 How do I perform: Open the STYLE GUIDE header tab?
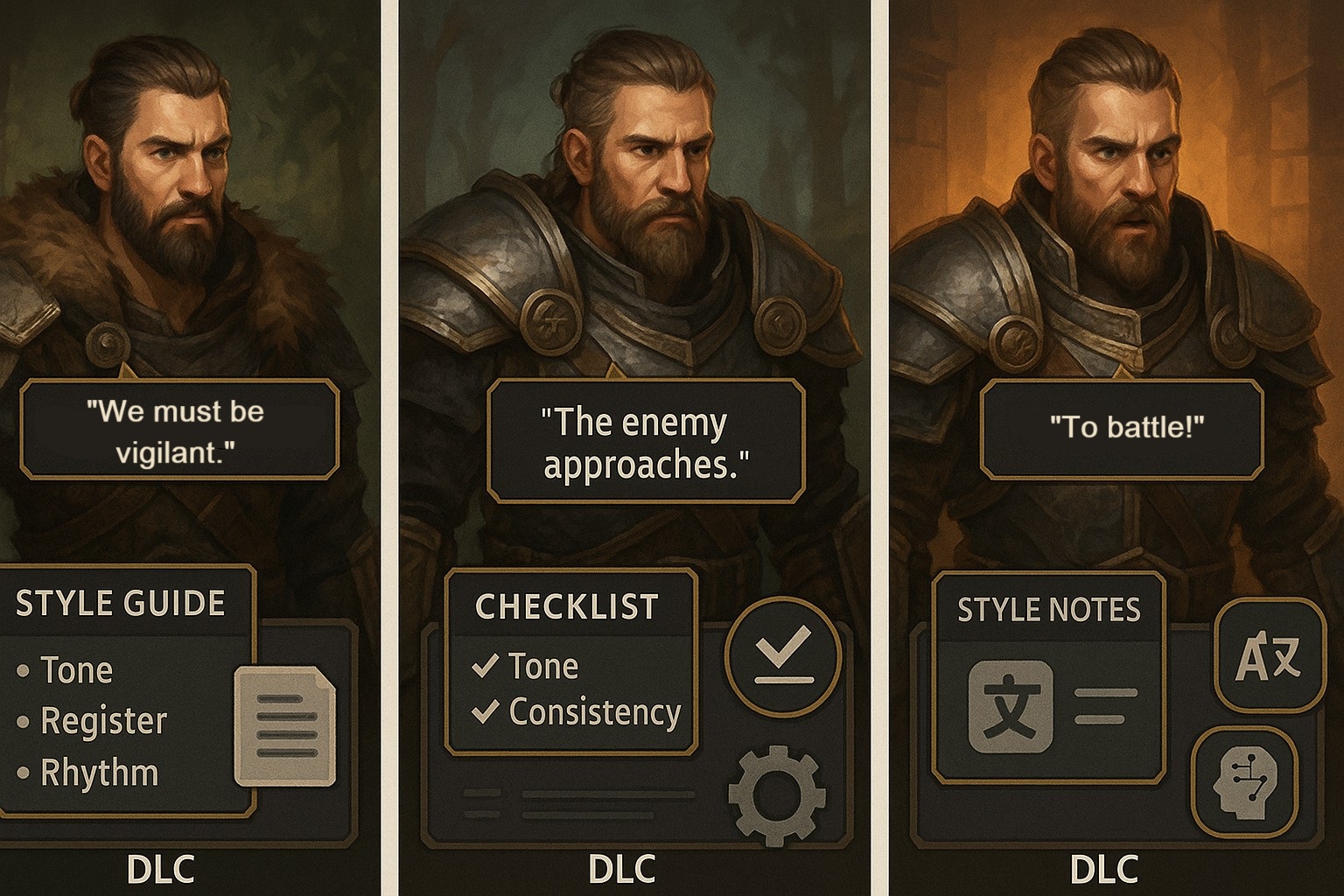tap(121, 603)
